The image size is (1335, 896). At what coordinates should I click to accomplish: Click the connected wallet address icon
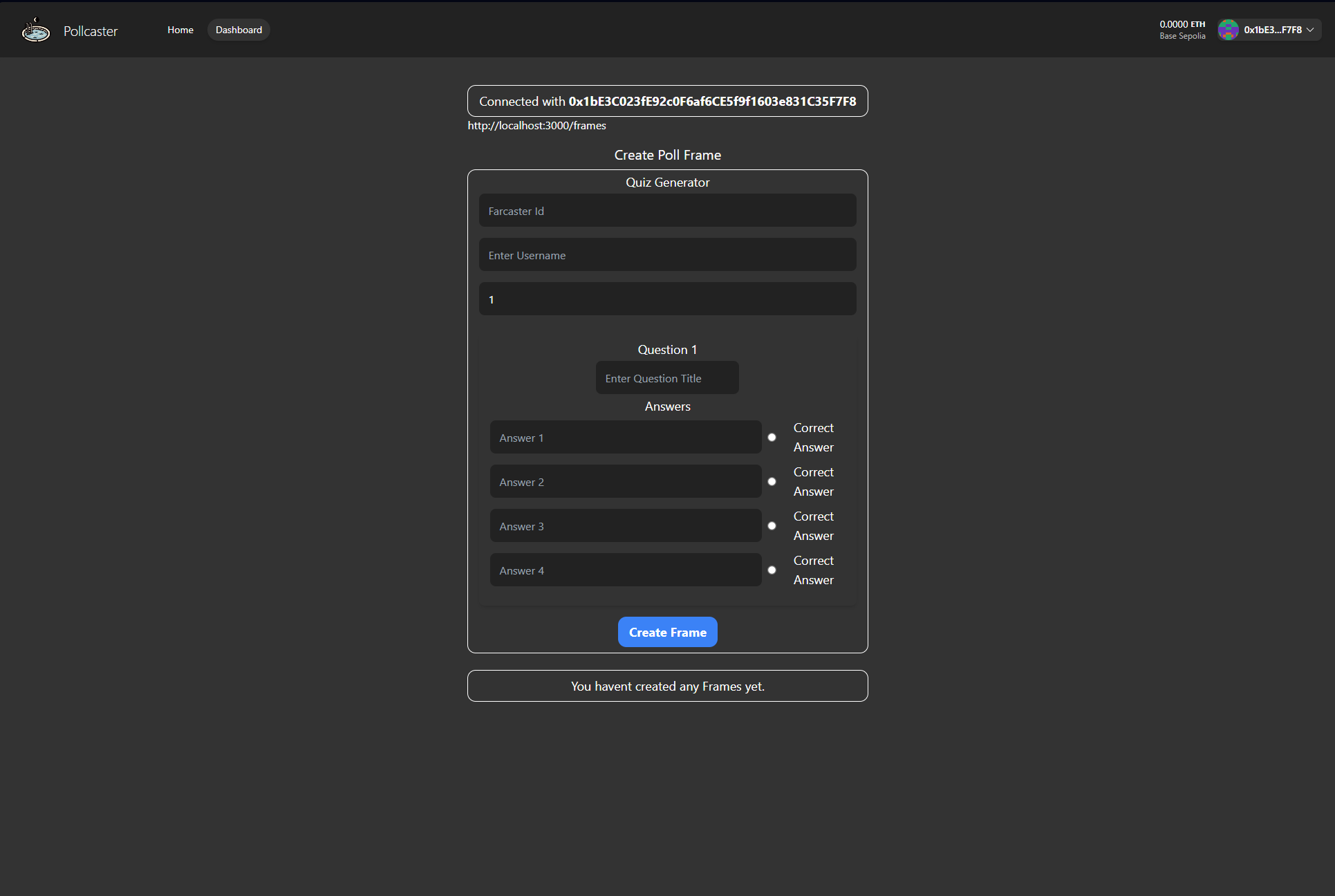click(x=1227, y=29)
